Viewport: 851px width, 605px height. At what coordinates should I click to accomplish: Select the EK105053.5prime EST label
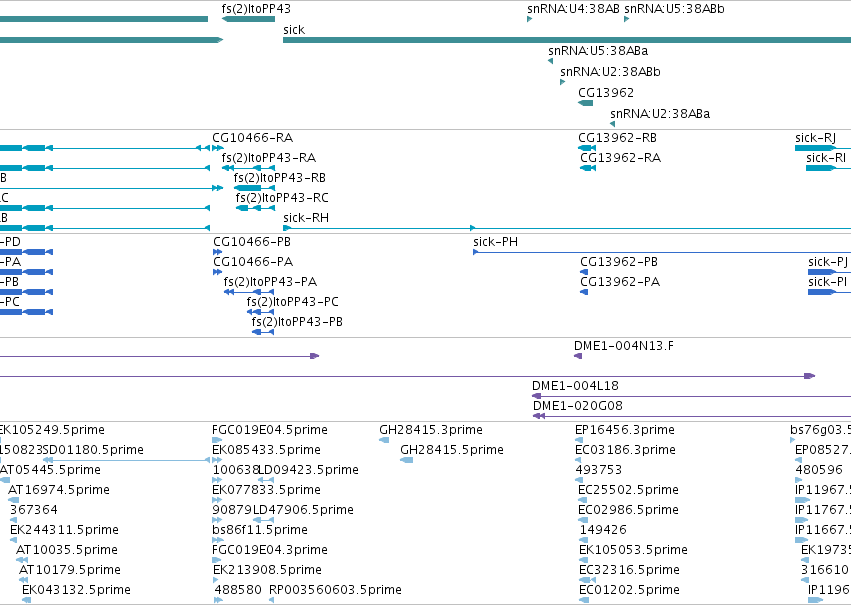pos(633,550)
